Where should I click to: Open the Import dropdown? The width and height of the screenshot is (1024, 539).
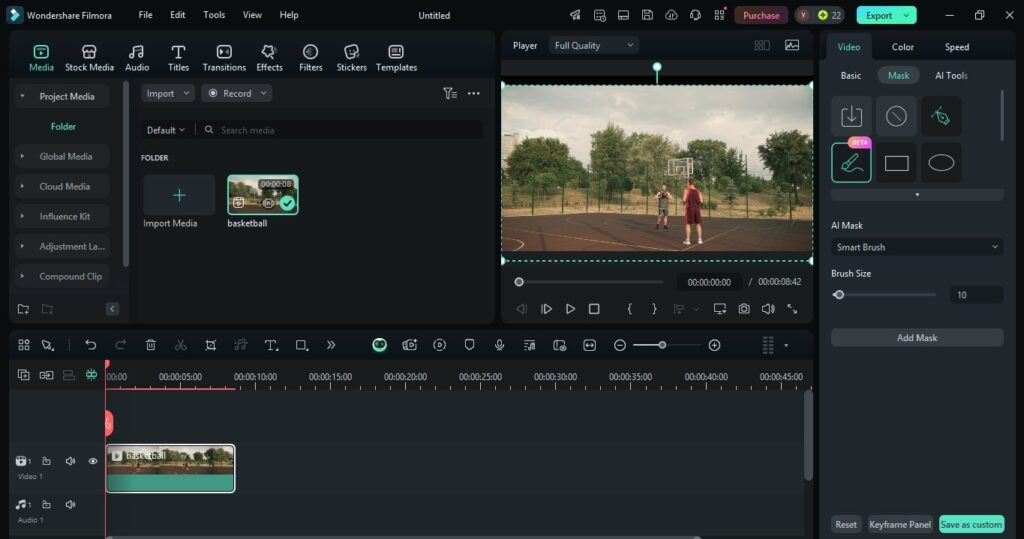pos(168,93)
